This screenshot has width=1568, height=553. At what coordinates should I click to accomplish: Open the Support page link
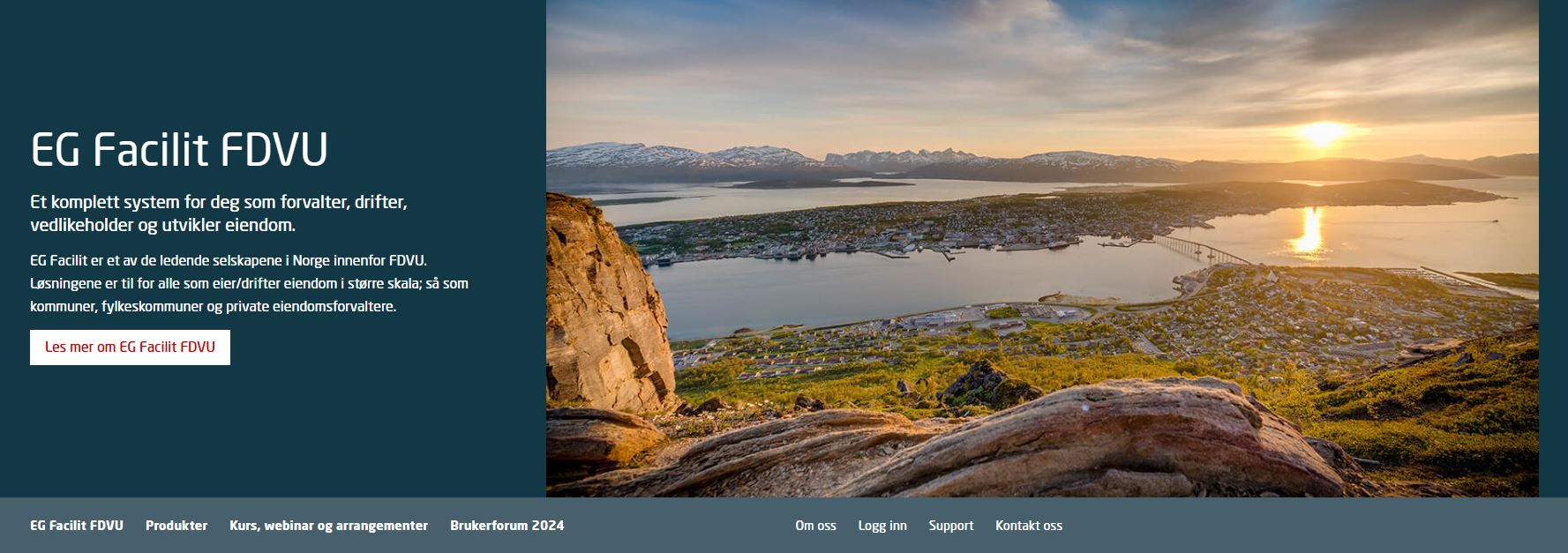click(951, 526)
